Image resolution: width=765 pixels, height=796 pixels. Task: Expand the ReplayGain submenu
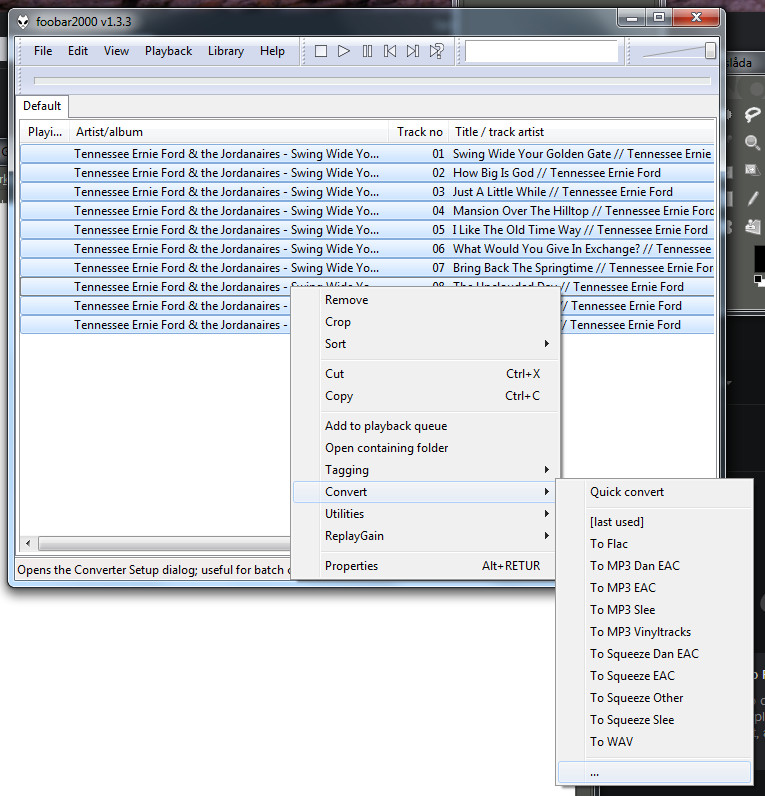(426, 536)
